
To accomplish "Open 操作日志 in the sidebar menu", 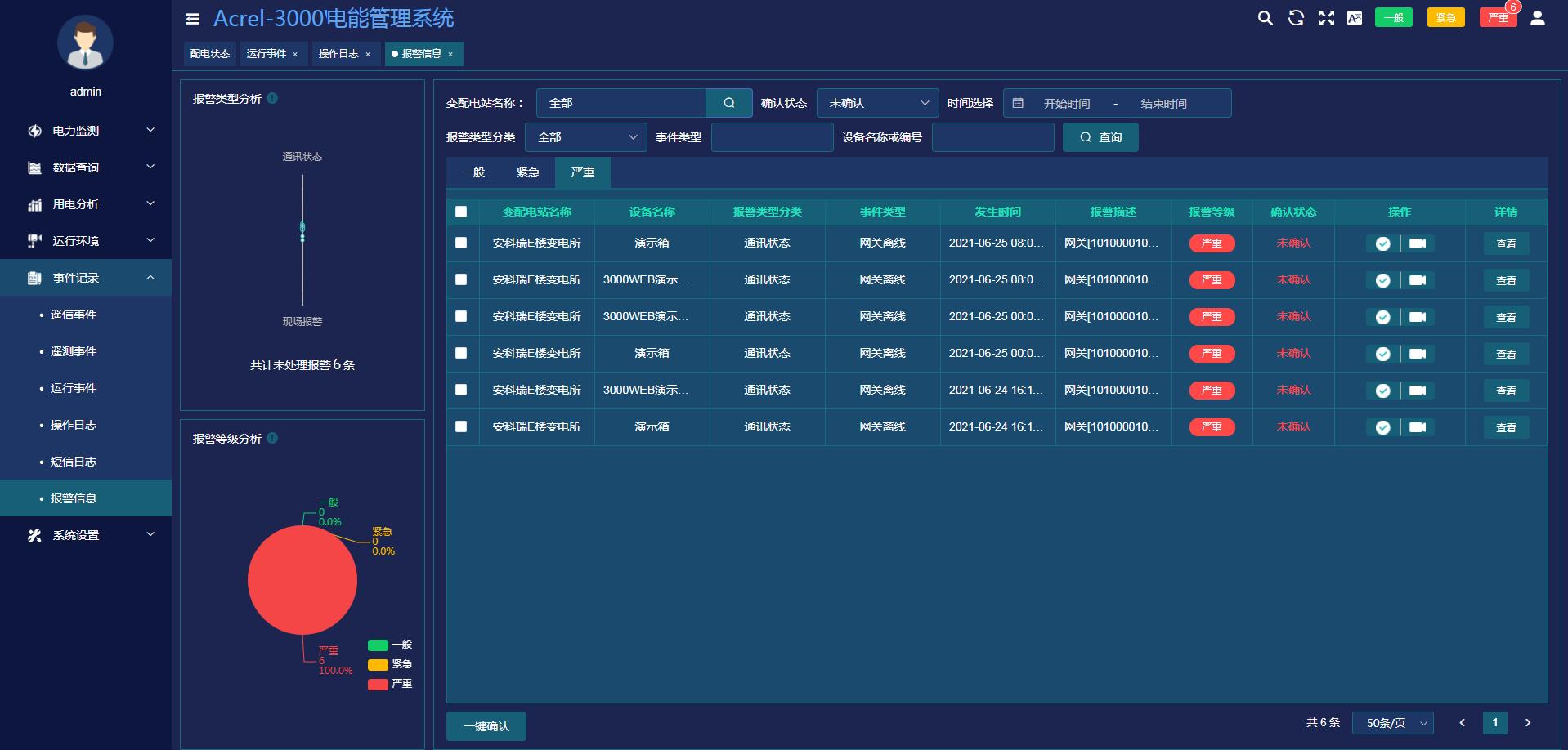I will 74,425.
